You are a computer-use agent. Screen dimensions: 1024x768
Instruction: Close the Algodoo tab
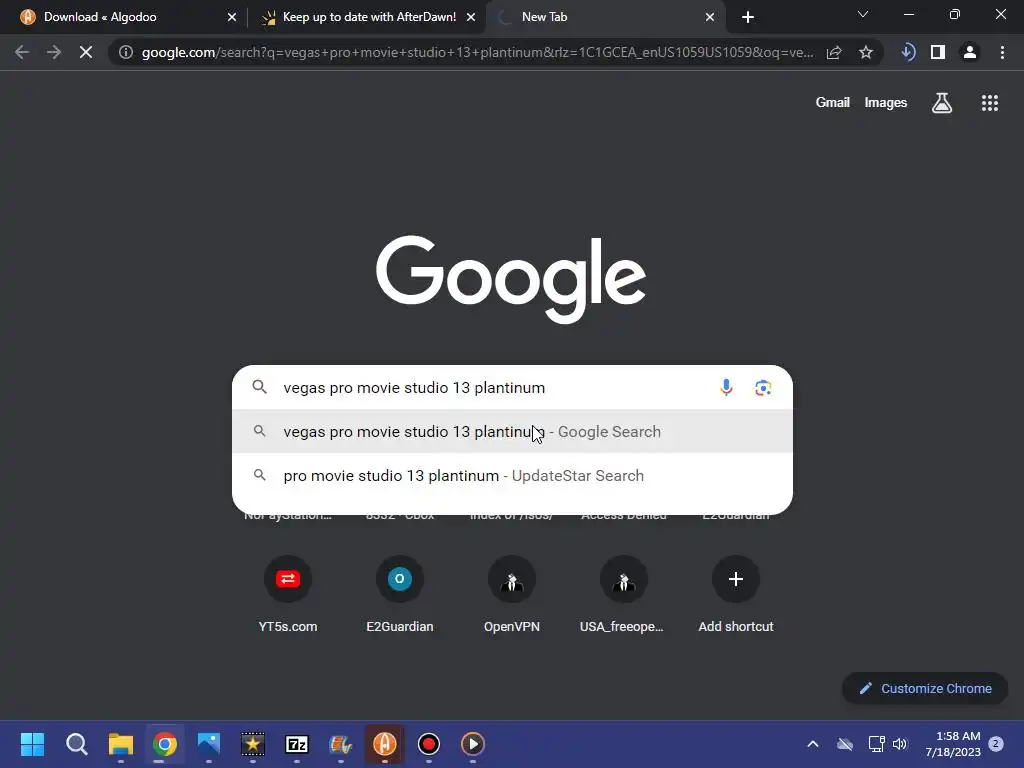232,18
